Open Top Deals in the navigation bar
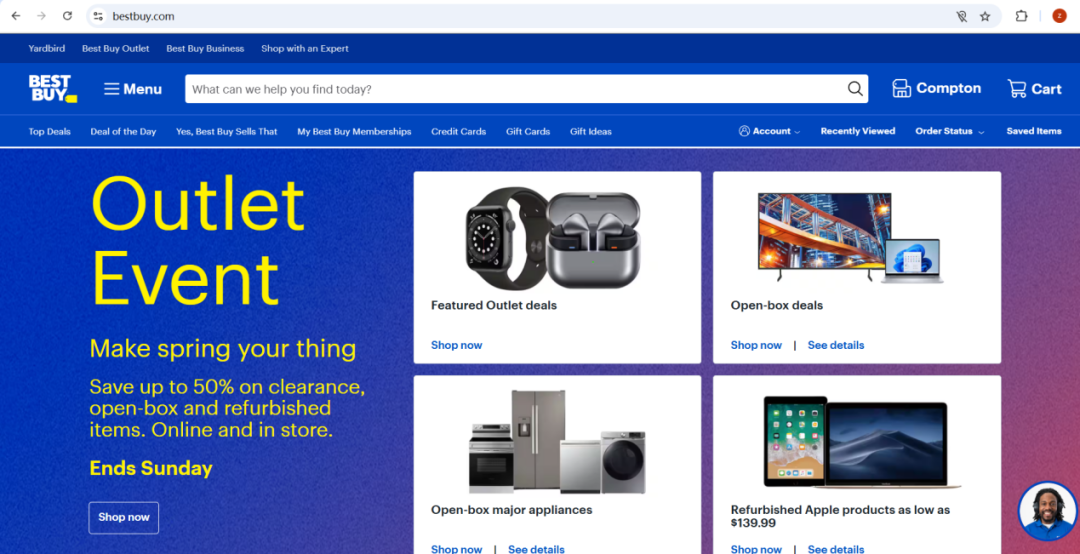 [x=50, y=132]
